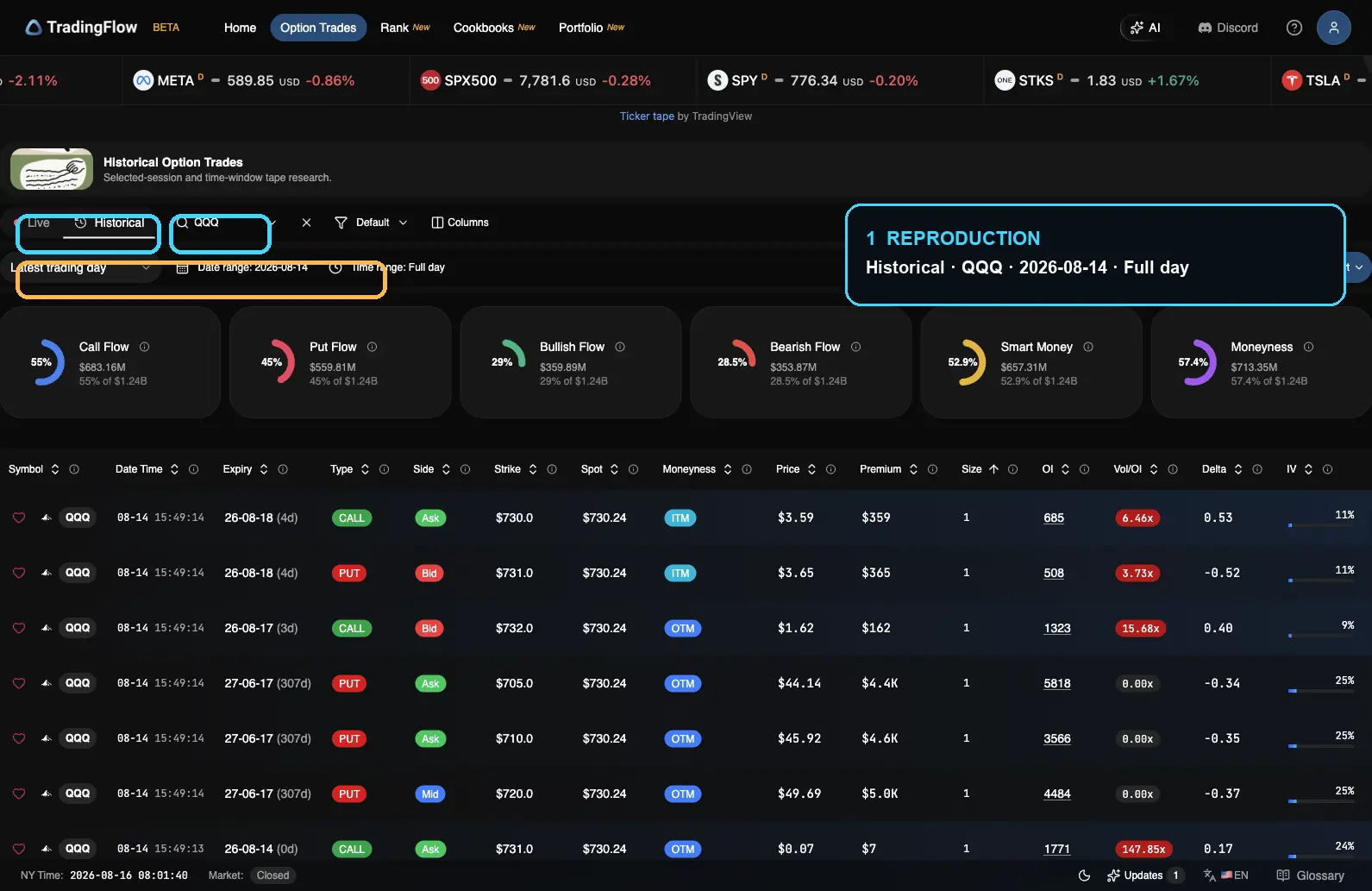Open the Discord link in the header
Screen dimensions: 1372x891
point(1228,28)
